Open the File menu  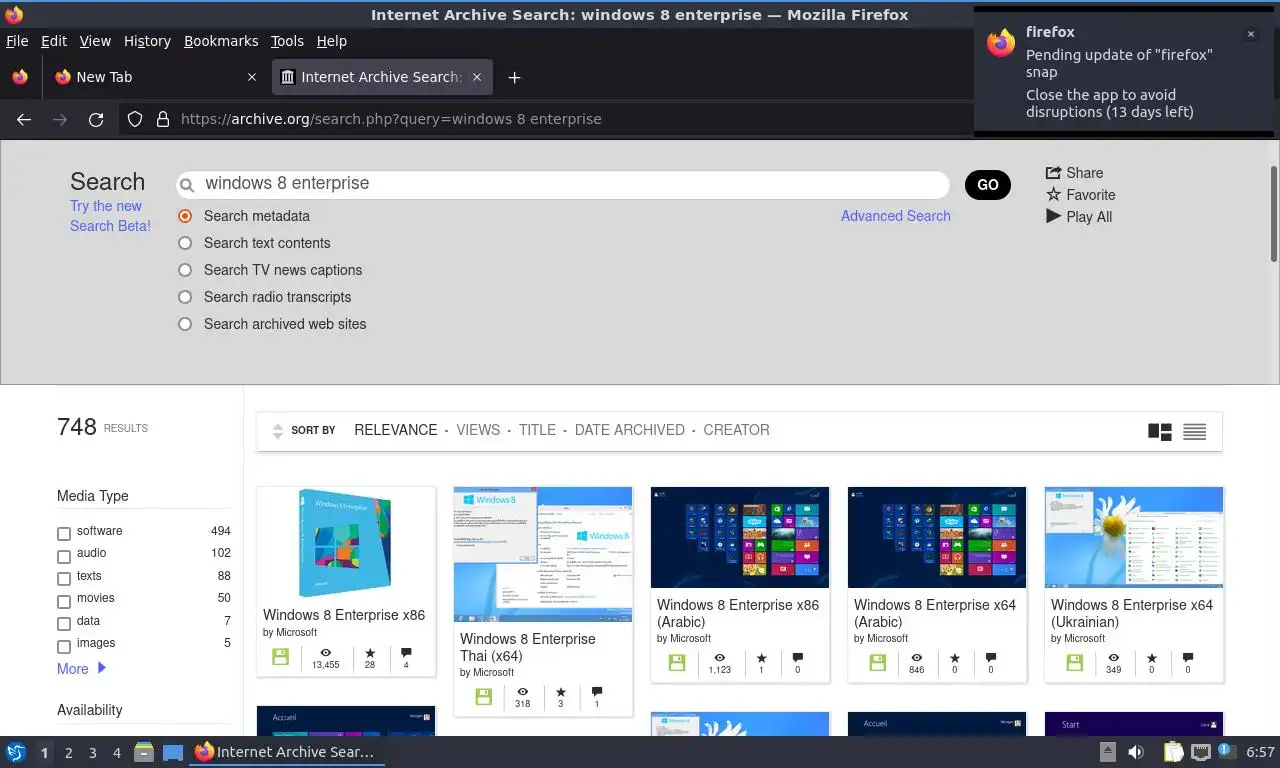[17, 41]
